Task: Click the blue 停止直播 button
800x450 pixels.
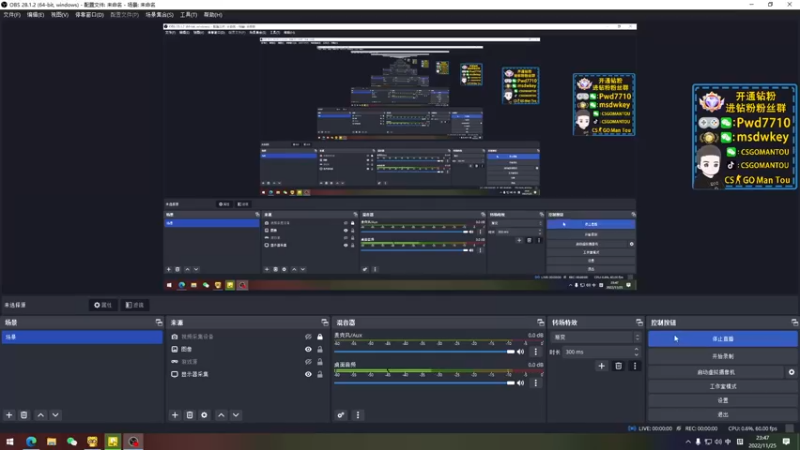Action: 722,339
